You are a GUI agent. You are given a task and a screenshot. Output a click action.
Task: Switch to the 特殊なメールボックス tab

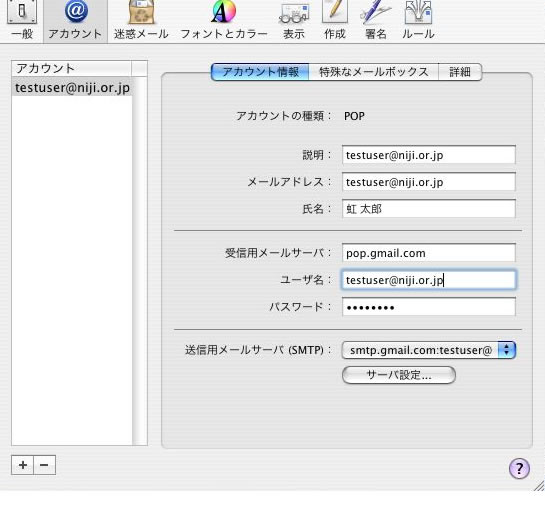pyautogui.click(x=374, y=72)
